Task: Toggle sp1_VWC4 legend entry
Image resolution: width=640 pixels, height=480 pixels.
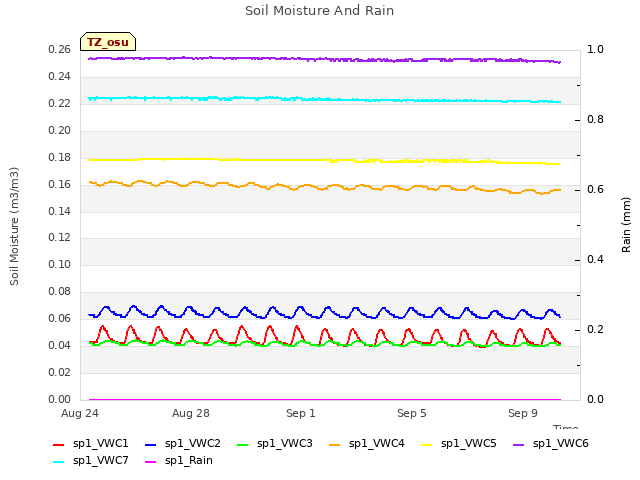Action: click(367, 444)
